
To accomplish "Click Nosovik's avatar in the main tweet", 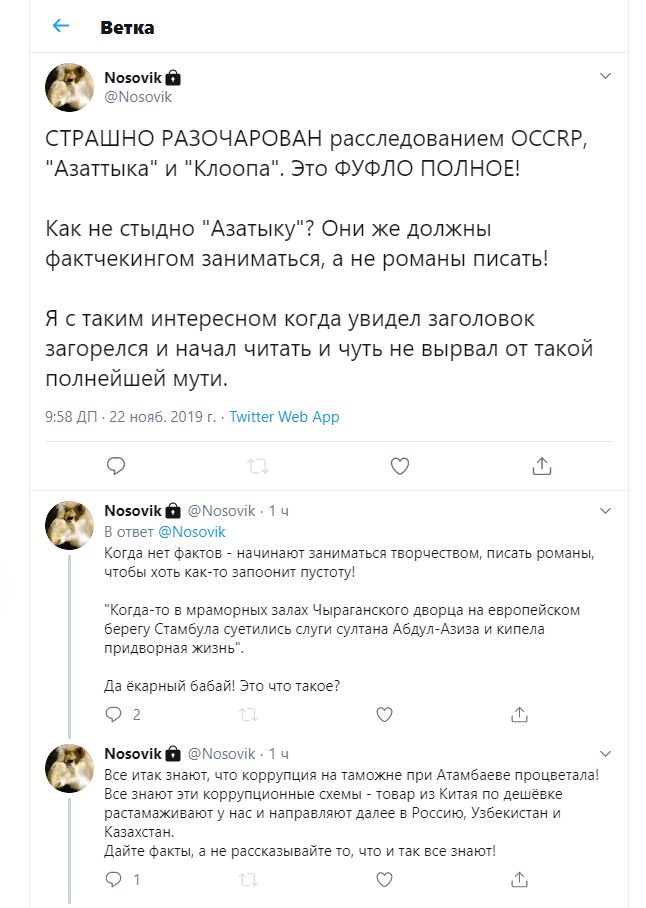I will (70, 87).
